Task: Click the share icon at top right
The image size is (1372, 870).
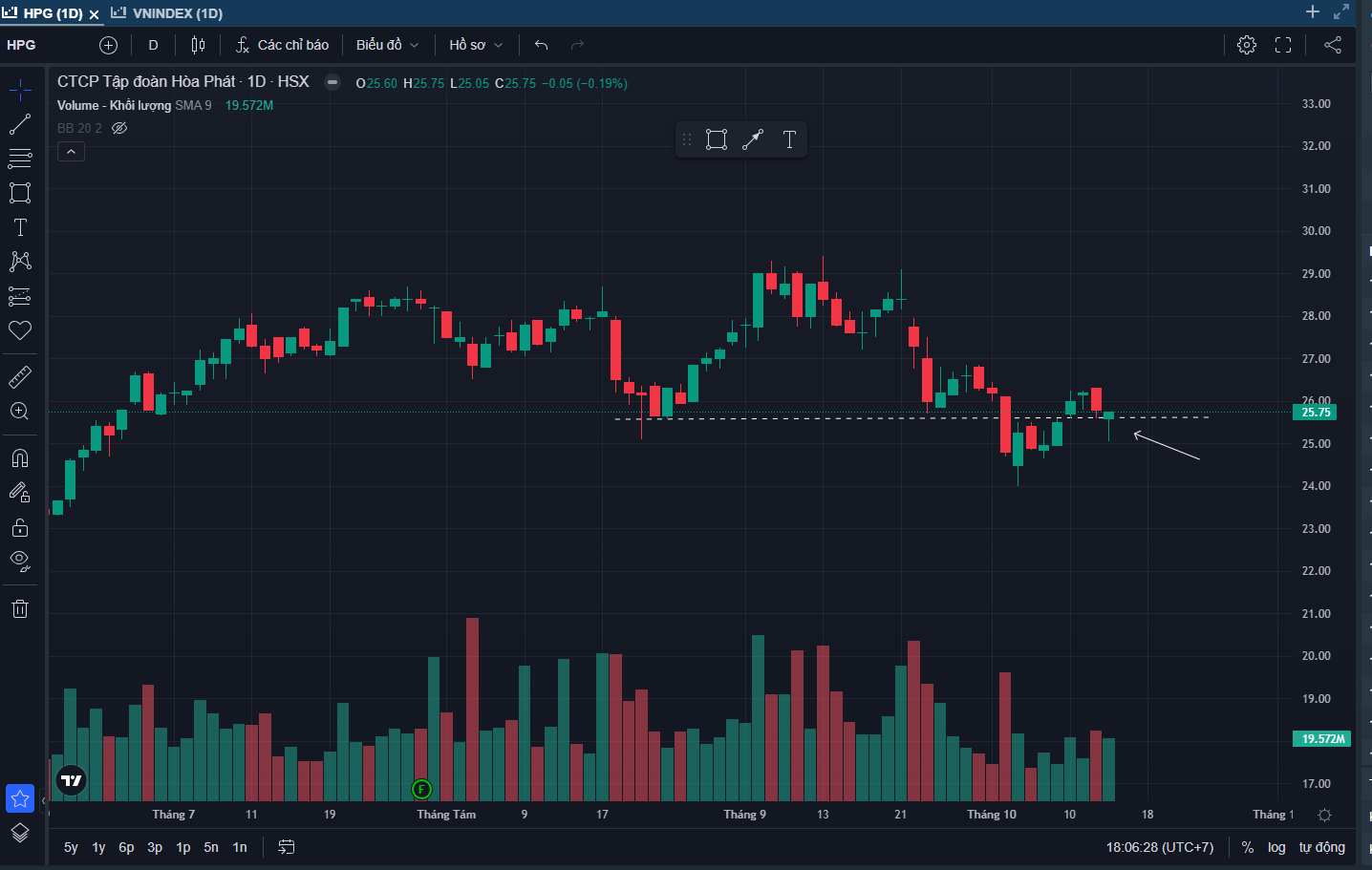Action: pos(1333,45)
